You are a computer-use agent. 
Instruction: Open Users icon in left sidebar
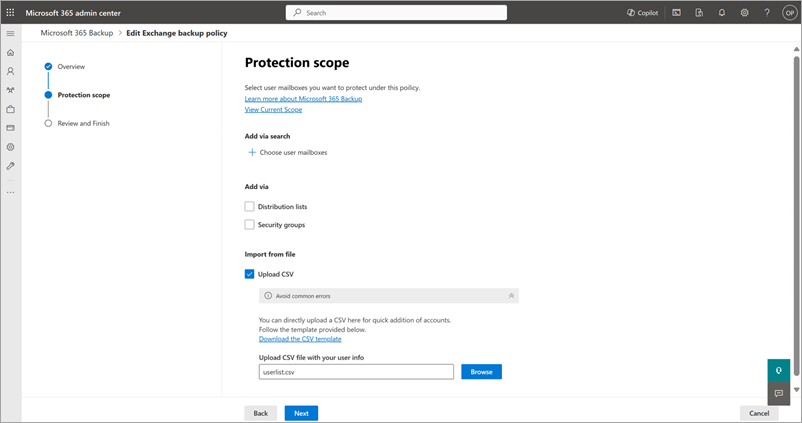tap(10, 71)
